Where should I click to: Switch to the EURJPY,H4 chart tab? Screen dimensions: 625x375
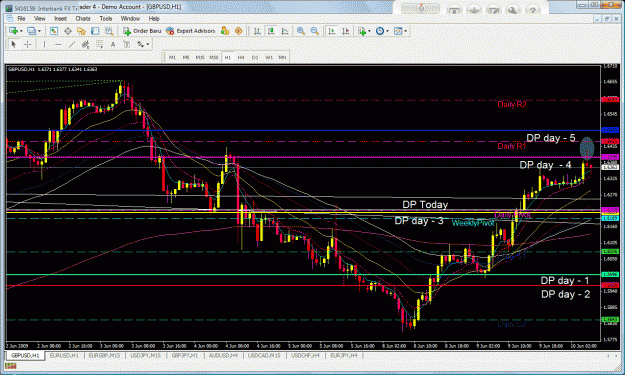[344, 355]
